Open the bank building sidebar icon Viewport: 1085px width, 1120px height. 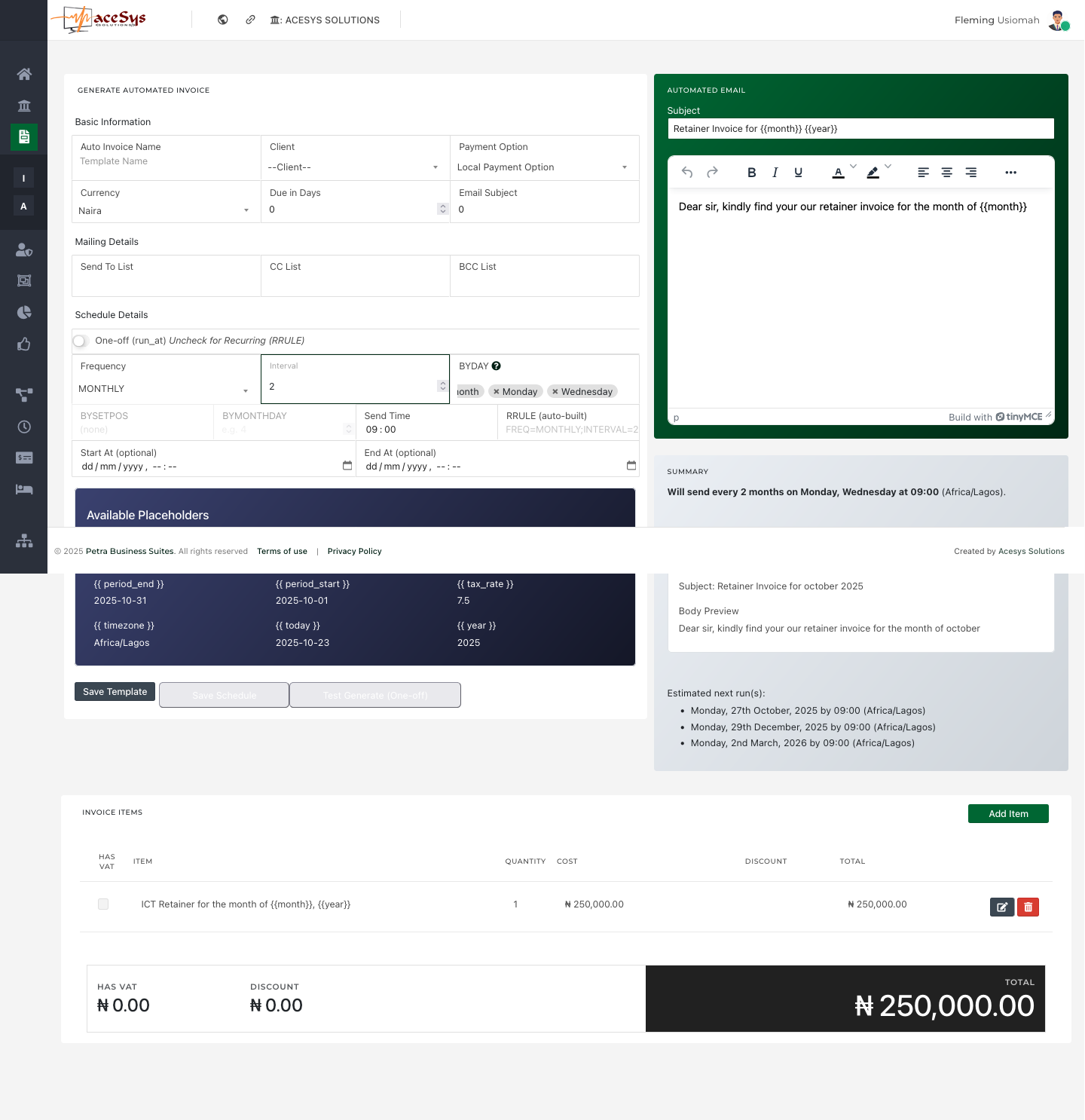click(24, 106)
